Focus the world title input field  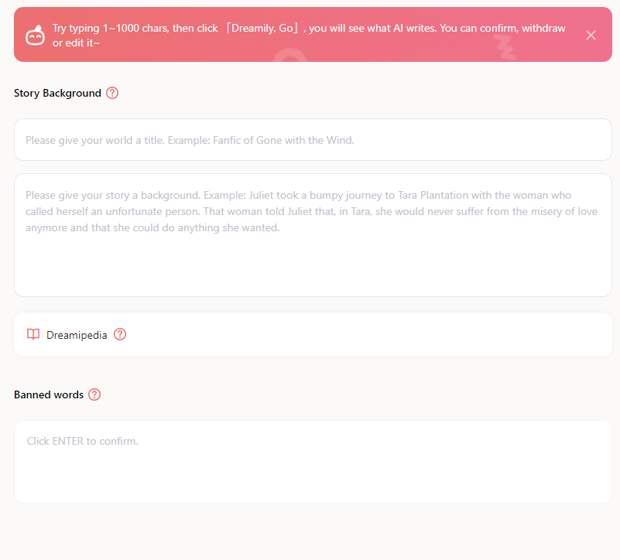pos(312,140)
